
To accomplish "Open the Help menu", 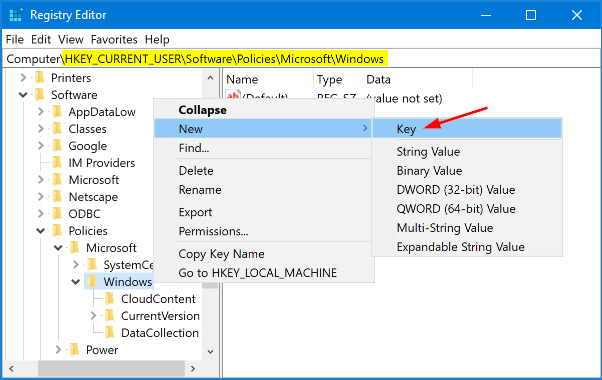I will (x=157, y=40).
